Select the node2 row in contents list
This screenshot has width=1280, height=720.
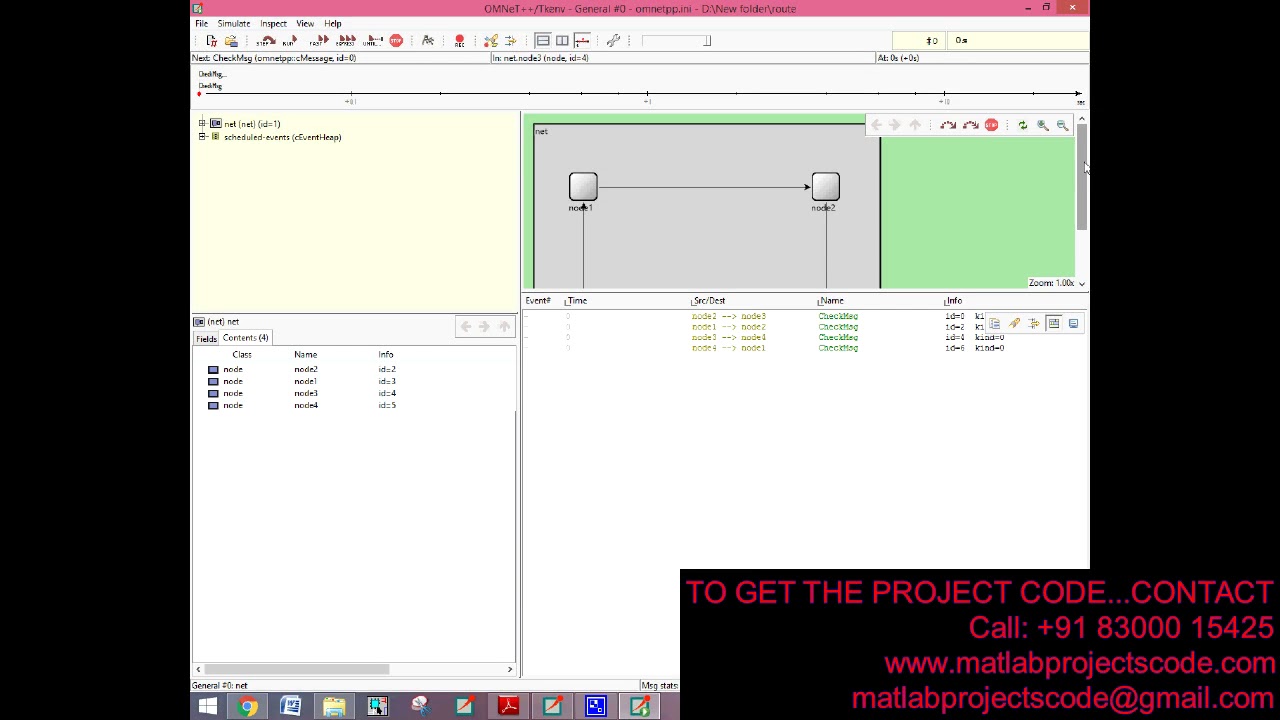point(354,370)
